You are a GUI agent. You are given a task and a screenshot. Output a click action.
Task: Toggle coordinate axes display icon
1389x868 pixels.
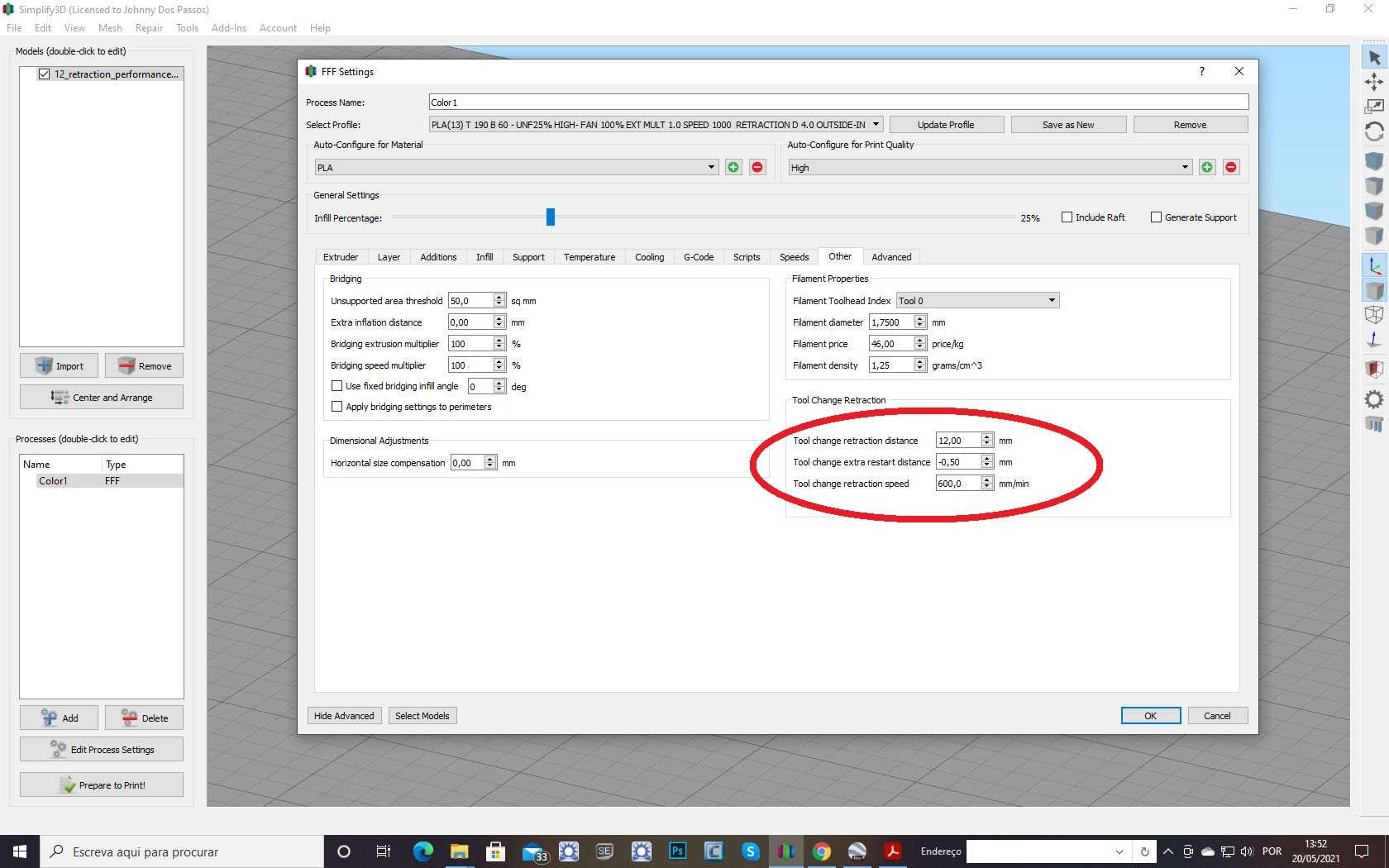point(1373,266)
